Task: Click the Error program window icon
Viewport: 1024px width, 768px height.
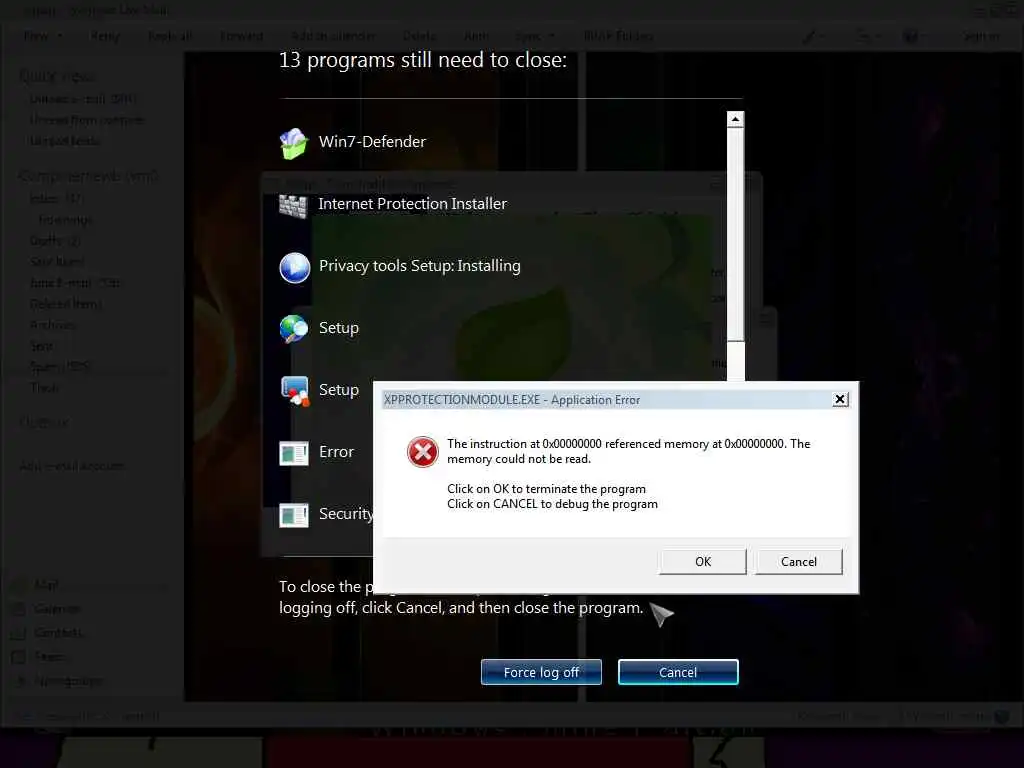Action: tap(293, 453)
